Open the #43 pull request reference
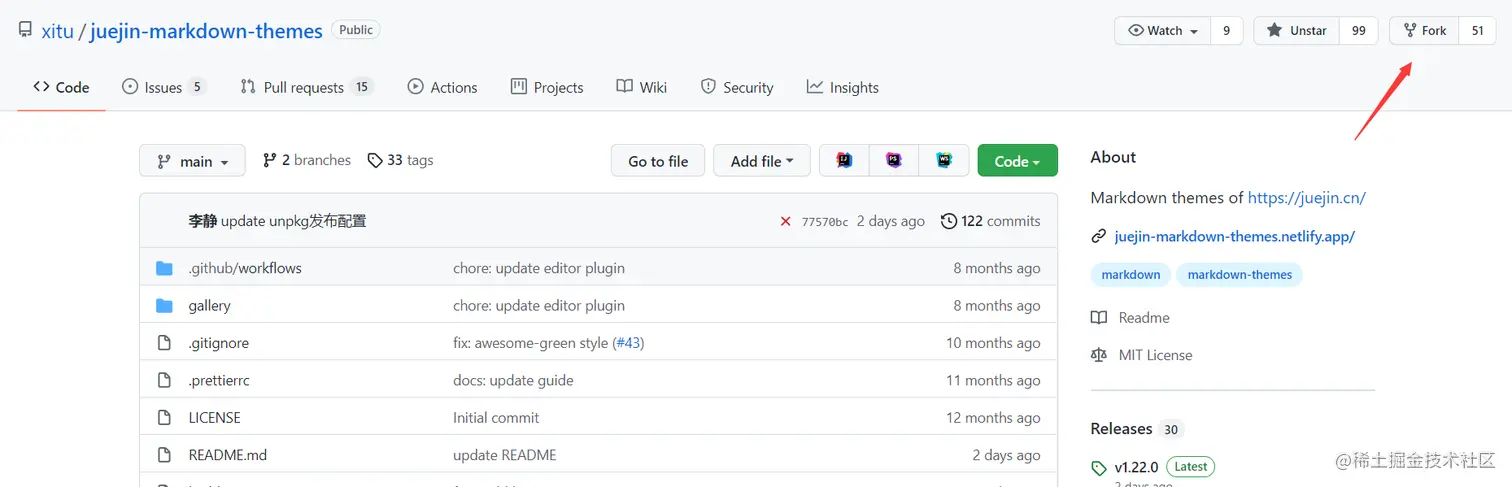The height and width of the screenshot is (487, 1512). (627, 343)
